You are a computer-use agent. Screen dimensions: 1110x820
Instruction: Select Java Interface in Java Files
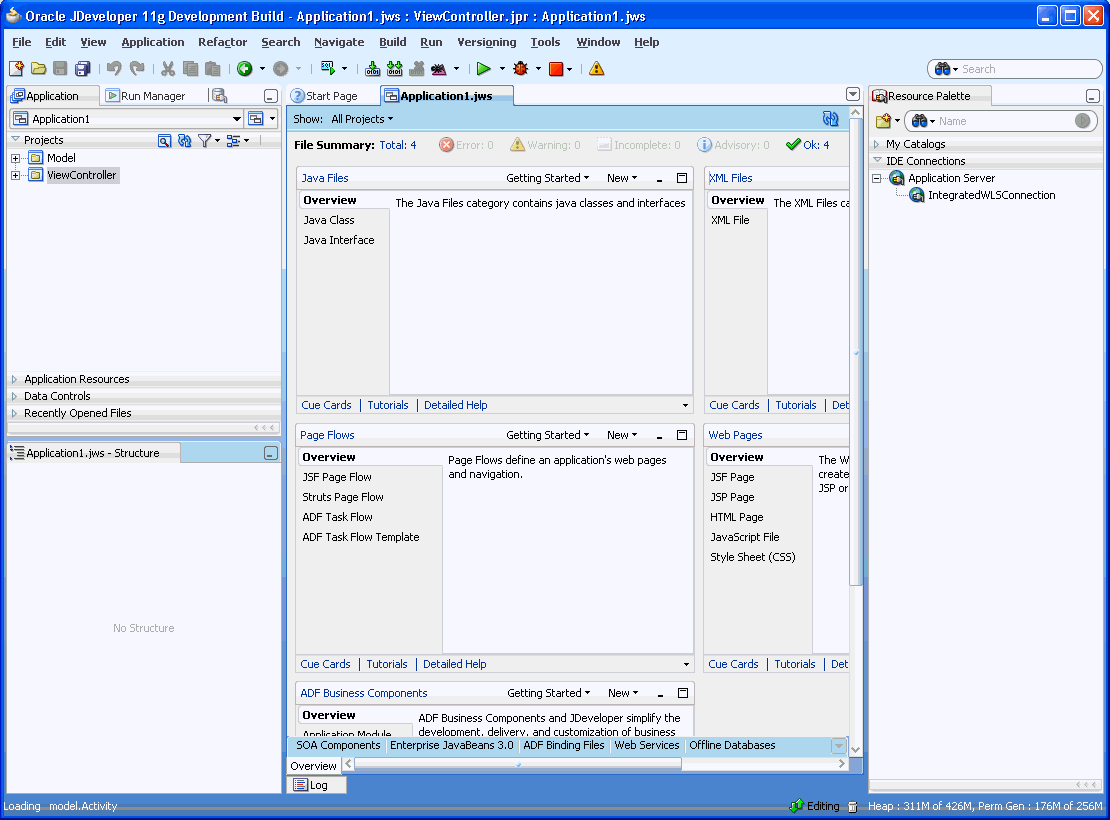point(339,240)
